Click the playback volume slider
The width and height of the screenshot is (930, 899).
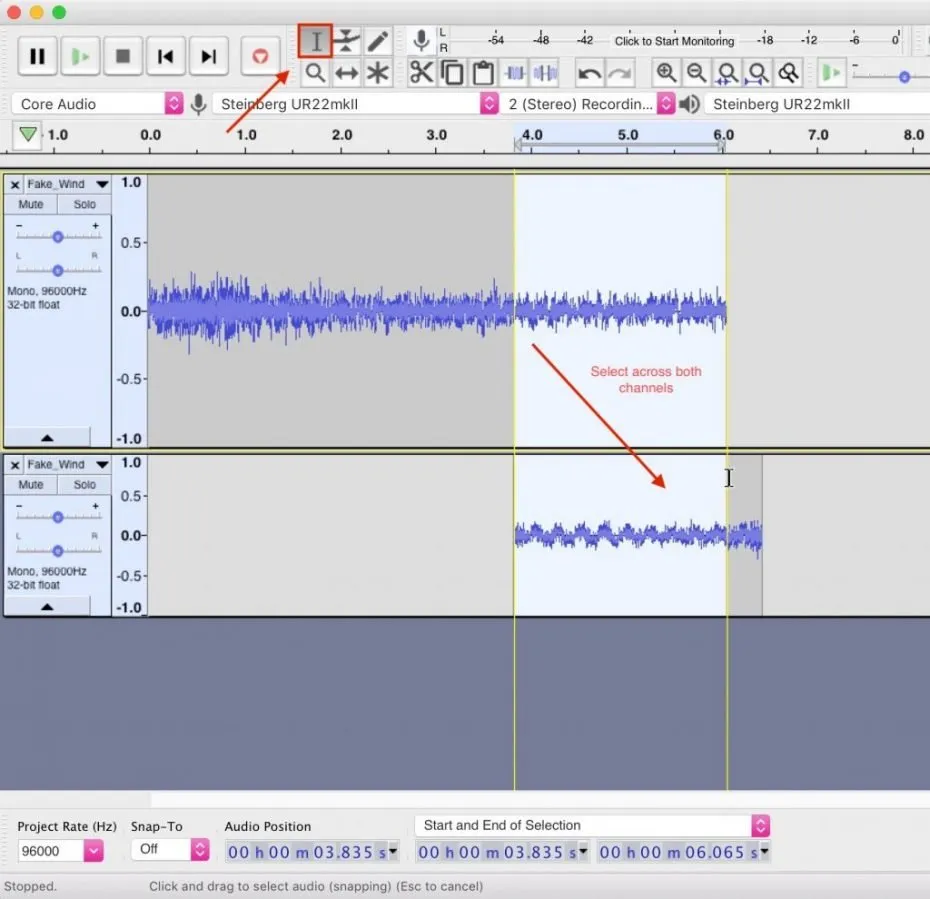903,74
